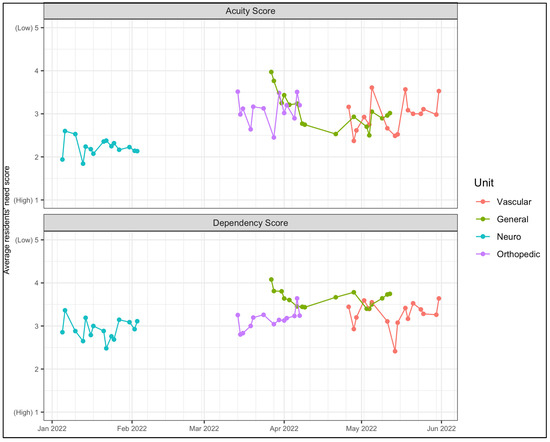Click the Vascular legend label
Viewport: 550px width, 442px height.
[x=514, y=202]
